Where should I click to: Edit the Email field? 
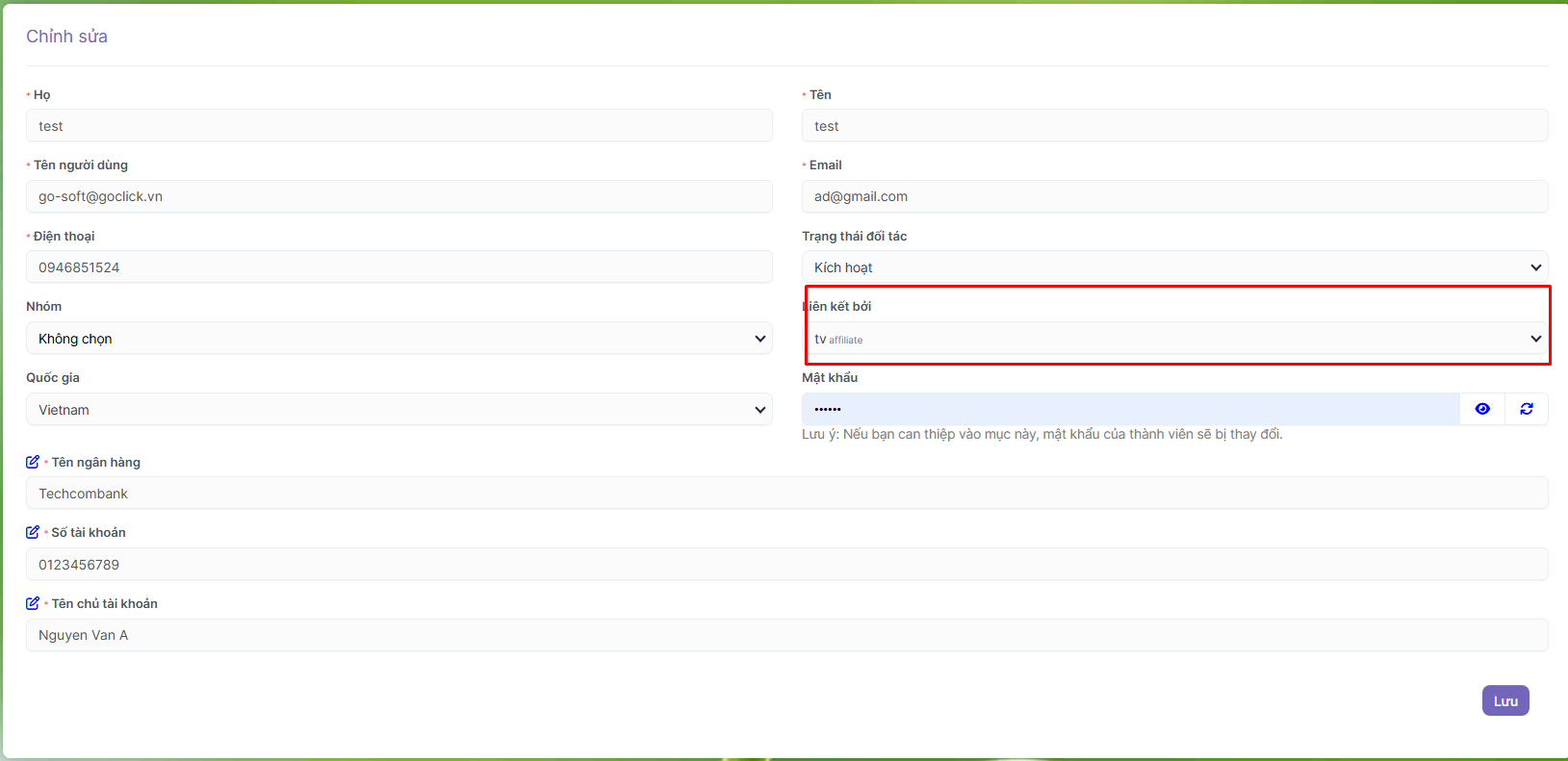point(1174,196)
